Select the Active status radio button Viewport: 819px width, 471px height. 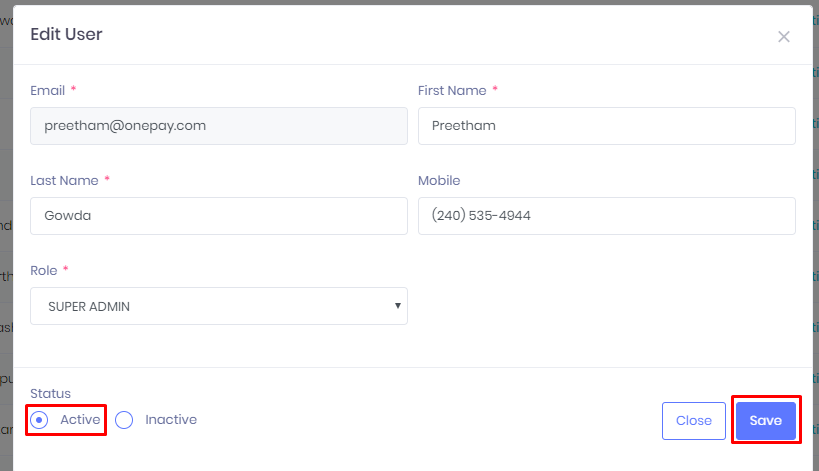(39, 420)
